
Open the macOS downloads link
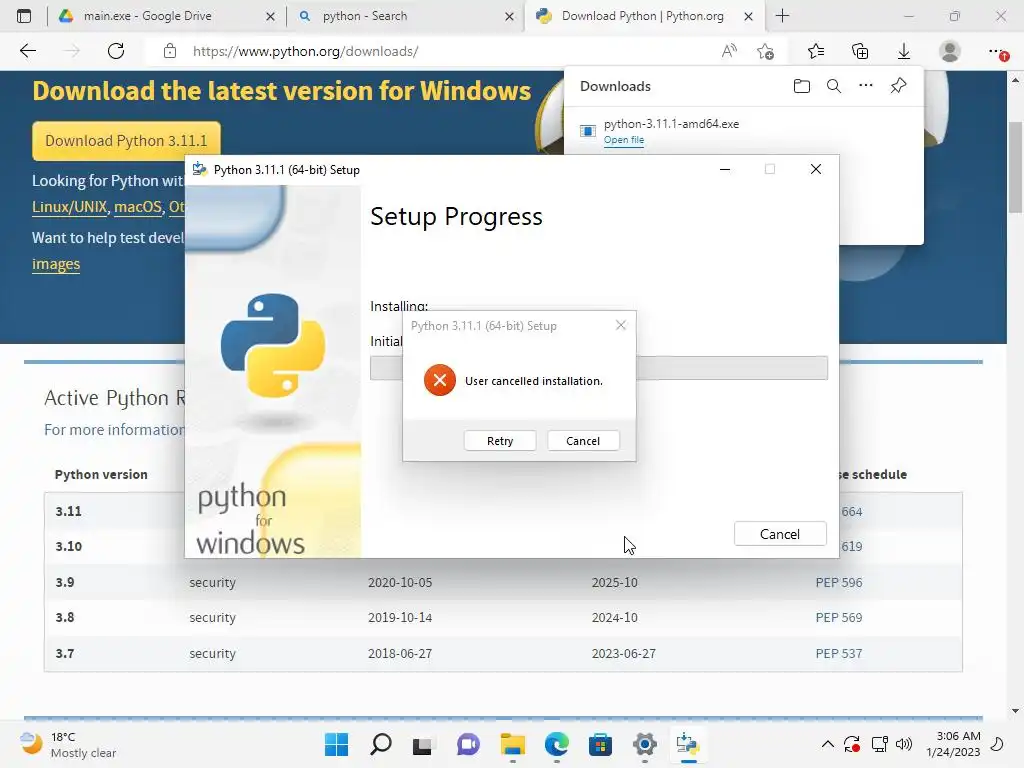coord(138,207)
